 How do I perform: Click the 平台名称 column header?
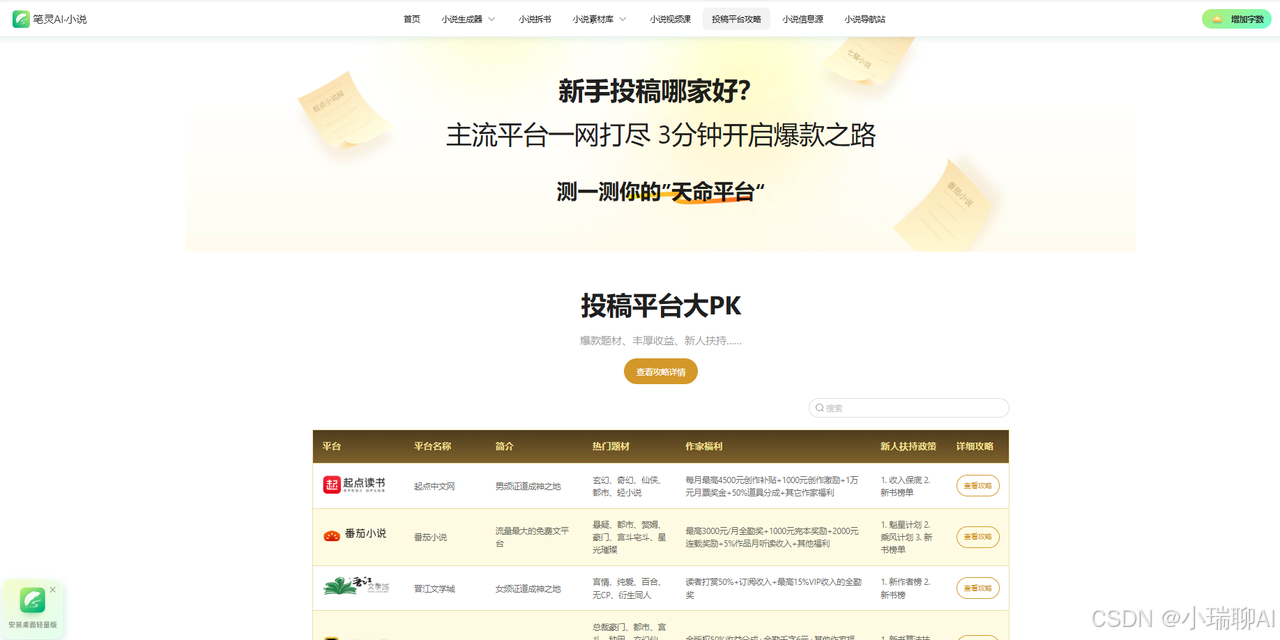pyautogui.click(x=433, y=447)
